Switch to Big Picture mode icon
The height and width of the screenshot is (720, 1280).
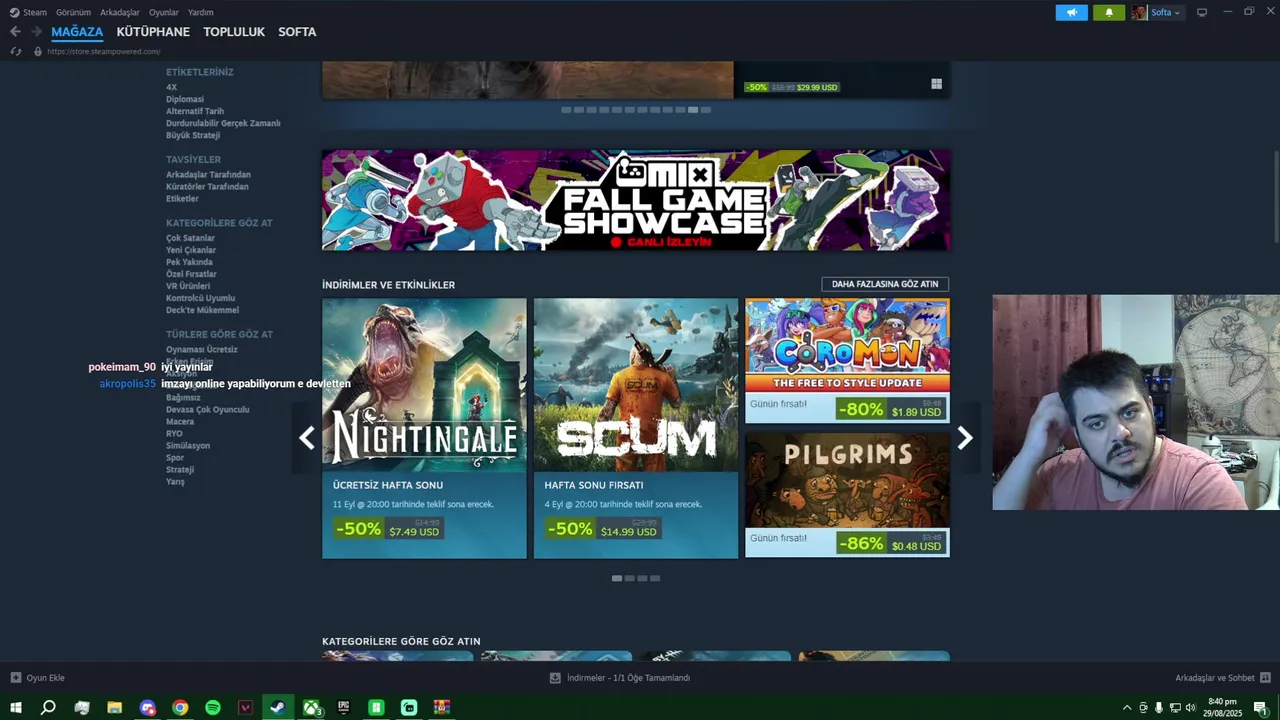tap(1202, 12)
